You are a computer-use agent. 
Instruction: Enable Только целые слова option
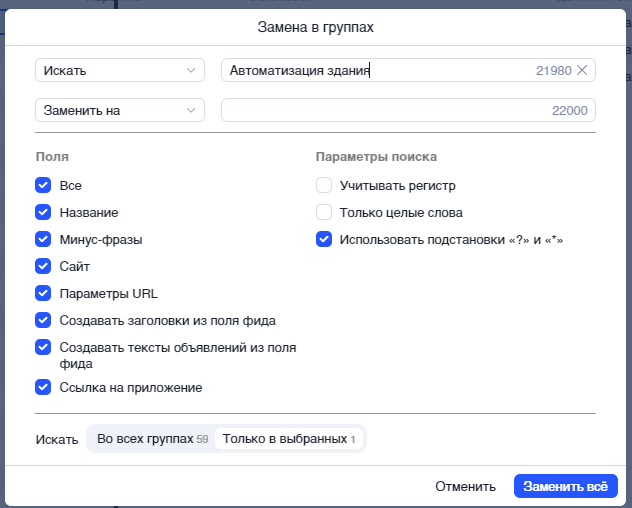pos(324,213)
